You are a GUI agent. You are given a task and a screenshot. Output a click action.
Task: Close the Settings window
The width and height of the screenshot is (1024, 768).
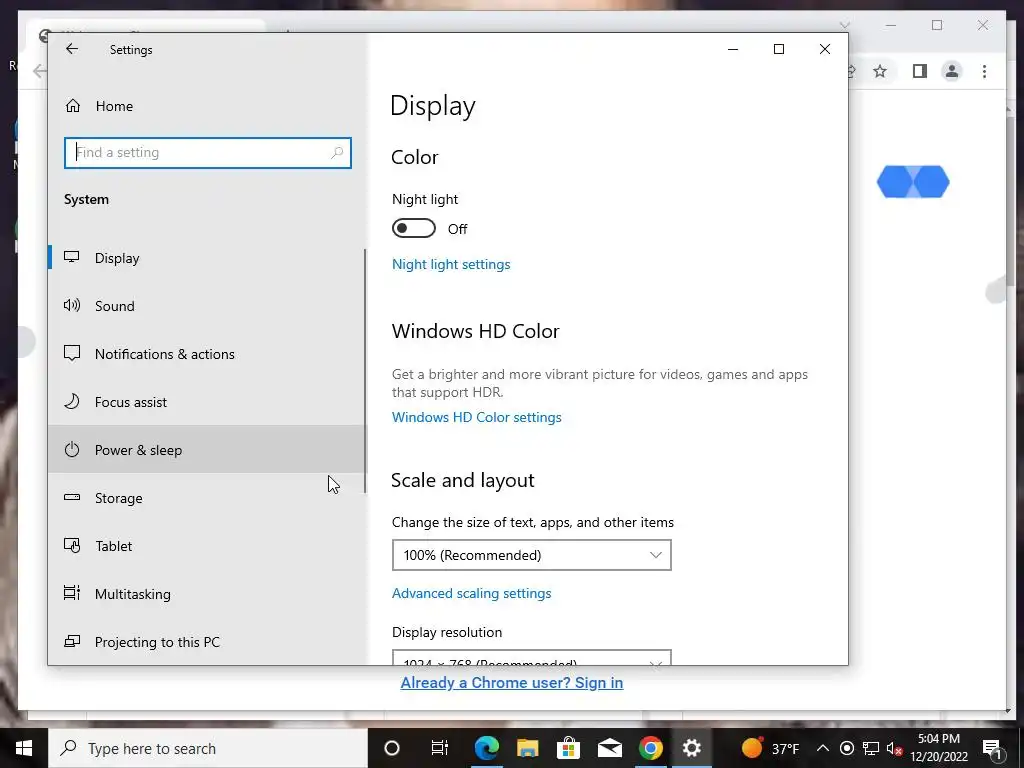tap(825, 49)
